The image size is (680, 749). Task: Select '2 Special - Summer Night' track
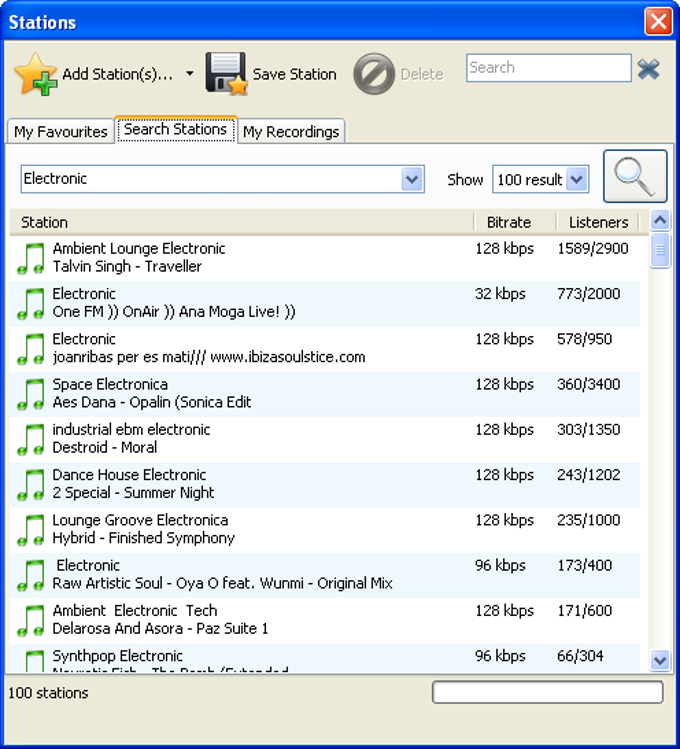(133, 492)
